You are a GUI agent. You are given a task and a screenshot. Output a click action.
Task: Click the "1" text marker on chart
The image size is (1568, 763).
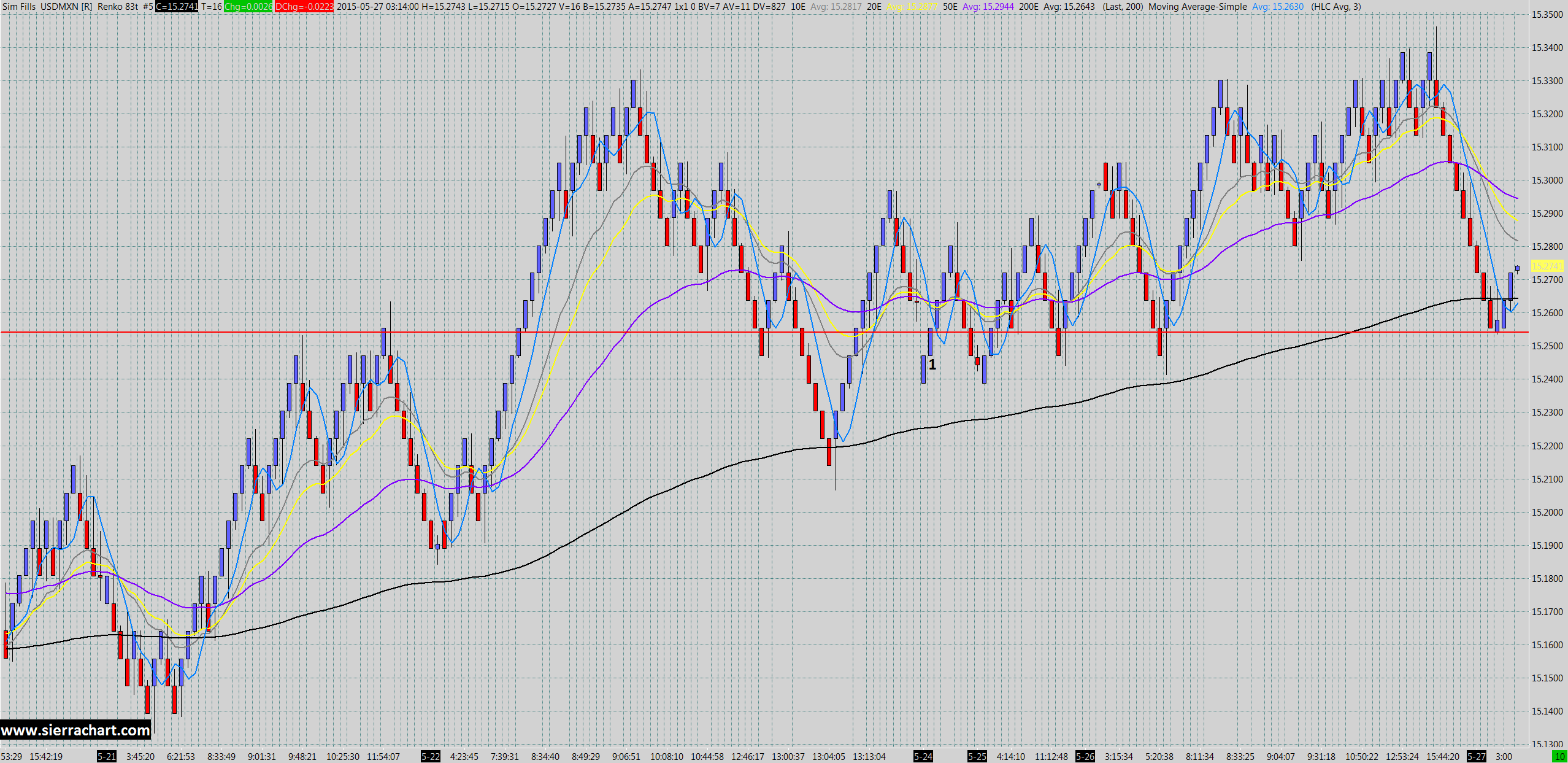pyautogui.click(x=932, y=365)
